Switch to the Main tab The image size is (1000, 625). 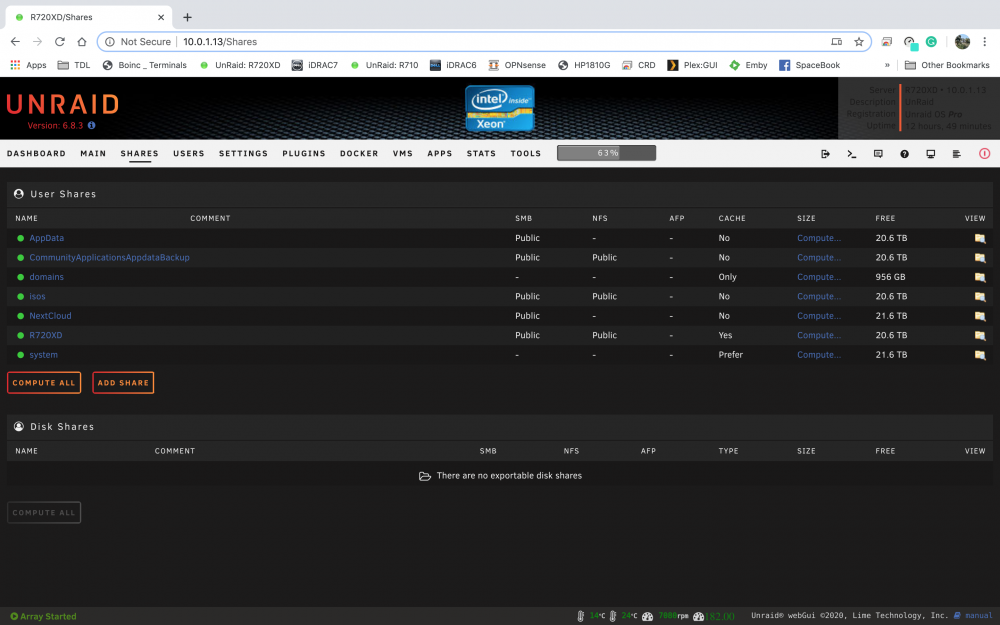(x=93, y=154)
